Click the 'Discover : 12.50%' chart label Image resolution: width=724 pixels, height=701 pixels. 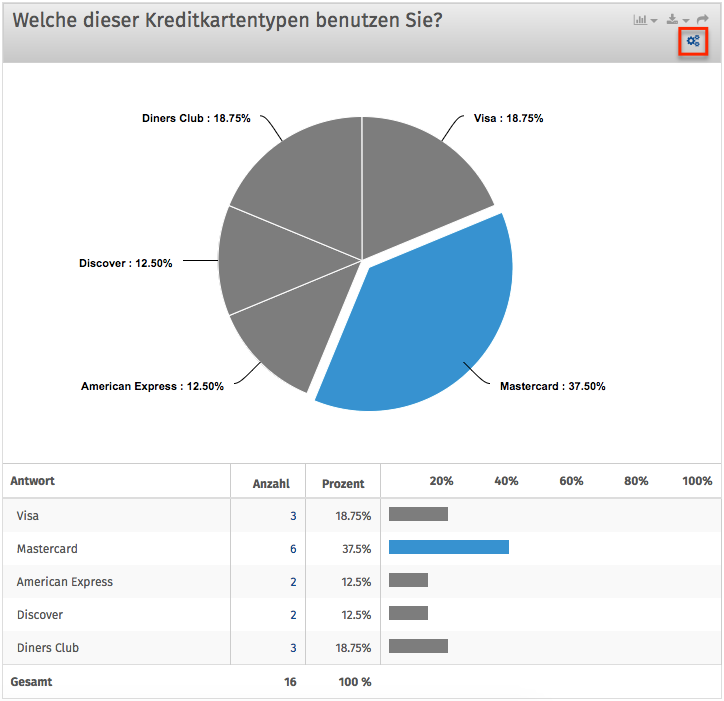pyautogui.click(x=126, y=263)
